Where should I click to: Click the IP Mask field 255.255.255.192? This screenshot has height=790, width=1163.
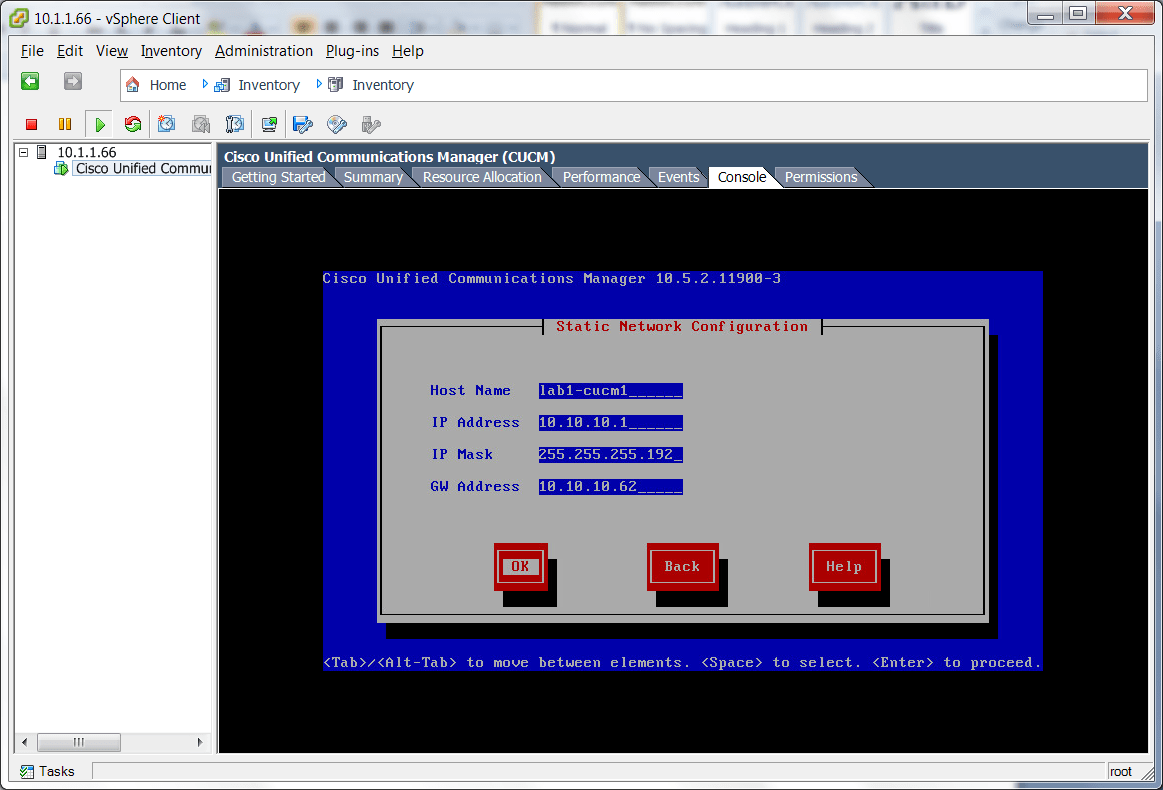coord(610,455)
